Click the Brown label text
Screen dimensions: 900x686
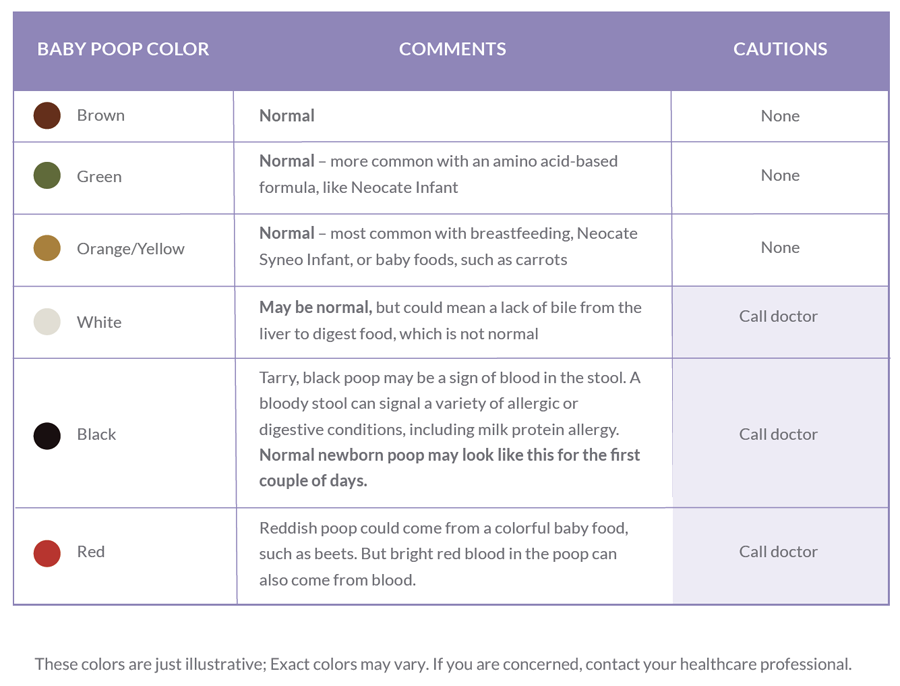[100, 115]
